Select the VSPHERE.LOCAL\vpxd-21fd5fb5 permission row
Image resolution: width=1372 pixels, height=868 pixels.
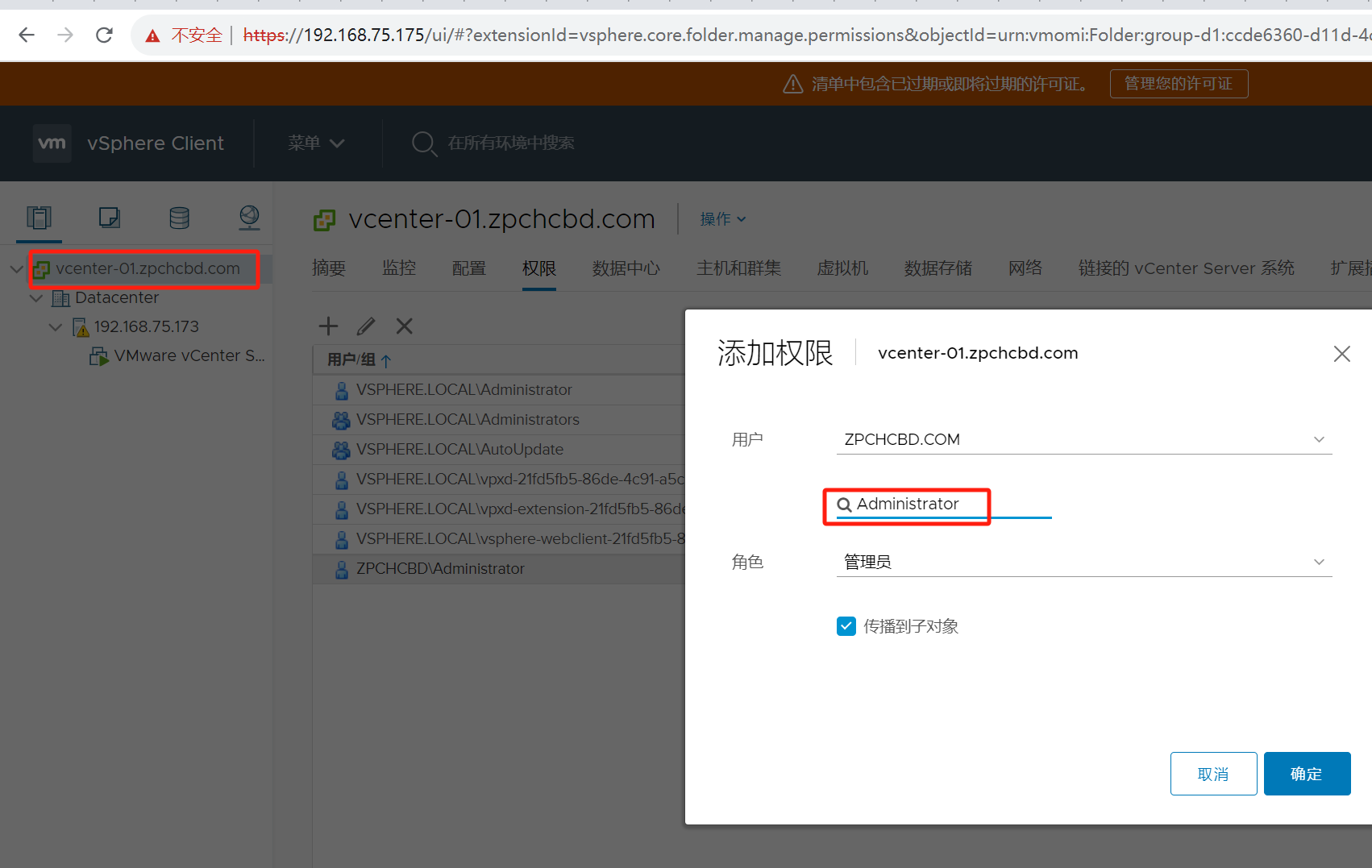tap(499, 480)
